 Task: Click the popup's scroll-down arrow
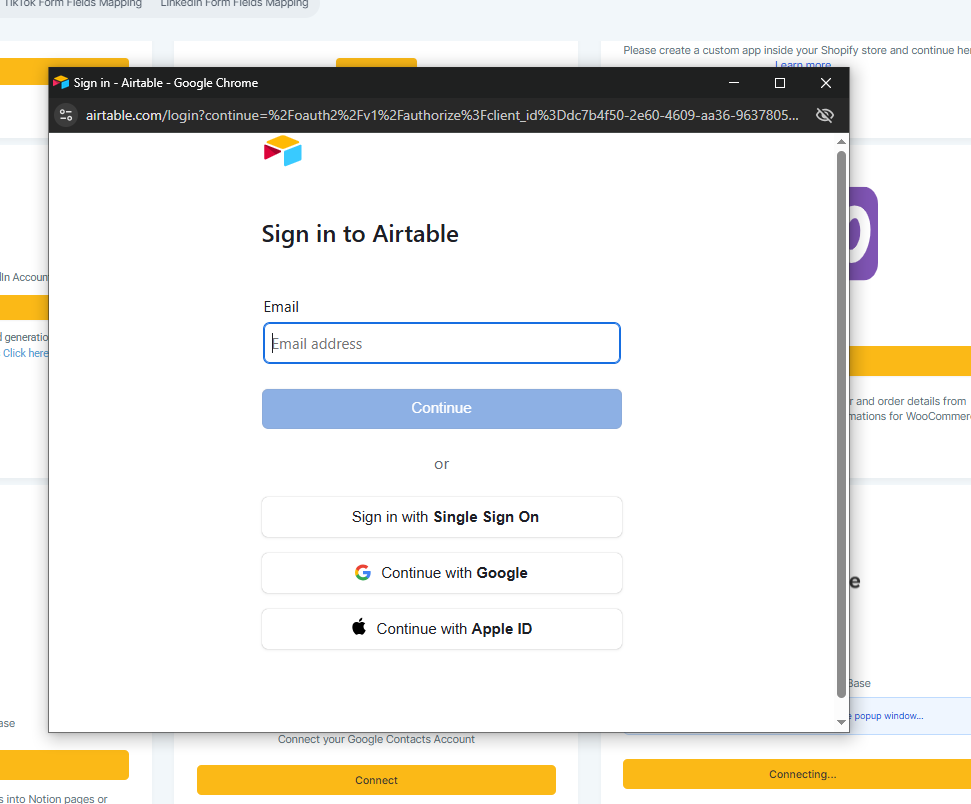click(x=841, y=722)
